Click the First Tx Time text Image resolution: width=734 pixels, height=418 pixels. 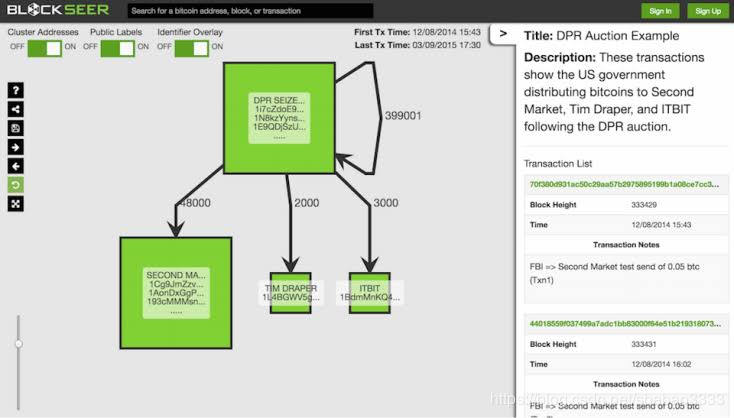tap(417, 32)
